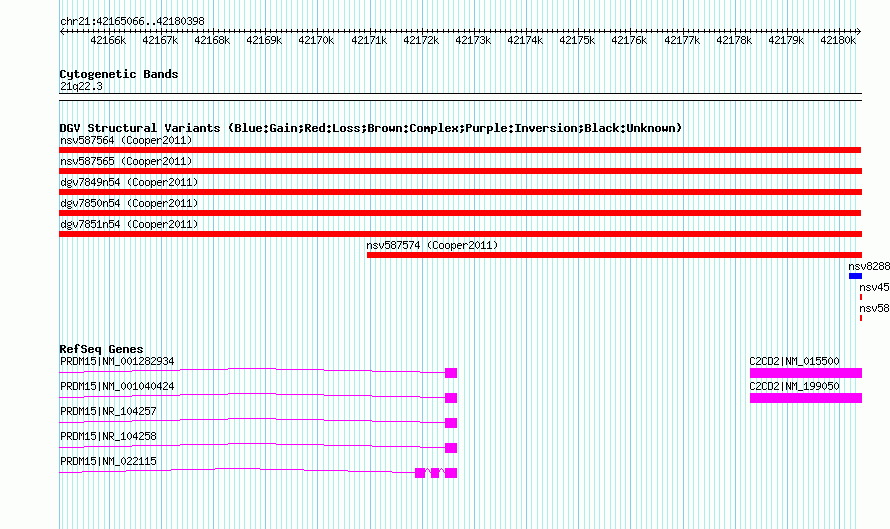Click the 42174k ruler tick label
This screenshot has height=529, width=890.
tap(525, 40)
